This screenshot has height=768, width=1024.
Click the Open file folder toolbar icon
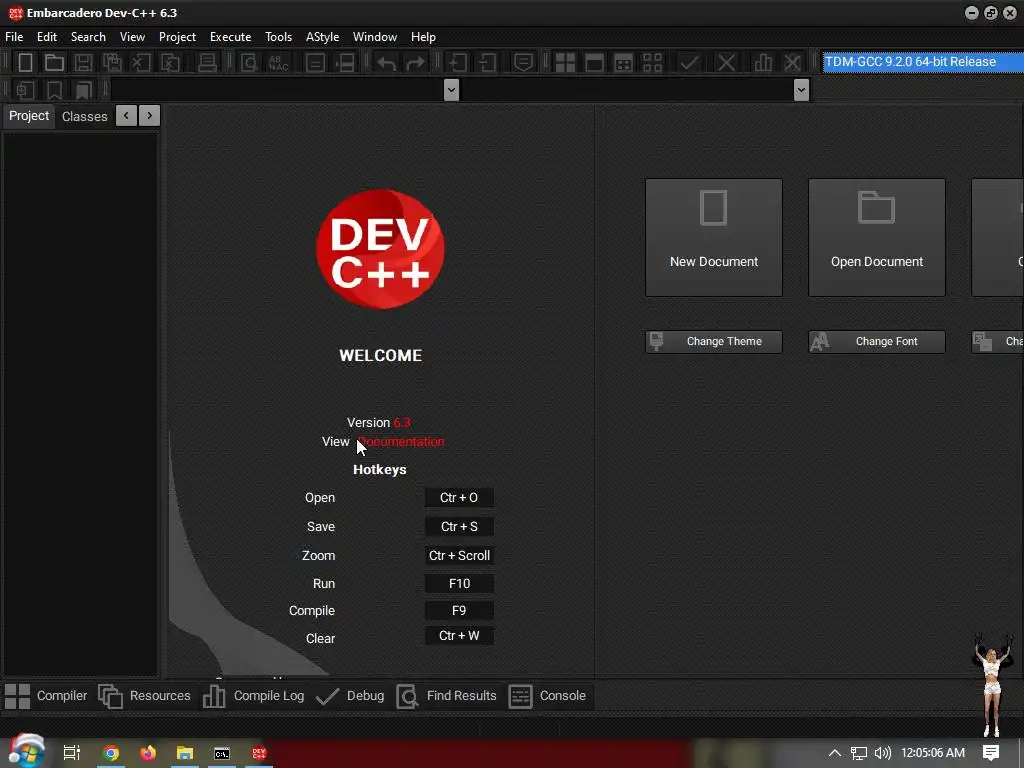pyautogui.click(x=54, y=63)
